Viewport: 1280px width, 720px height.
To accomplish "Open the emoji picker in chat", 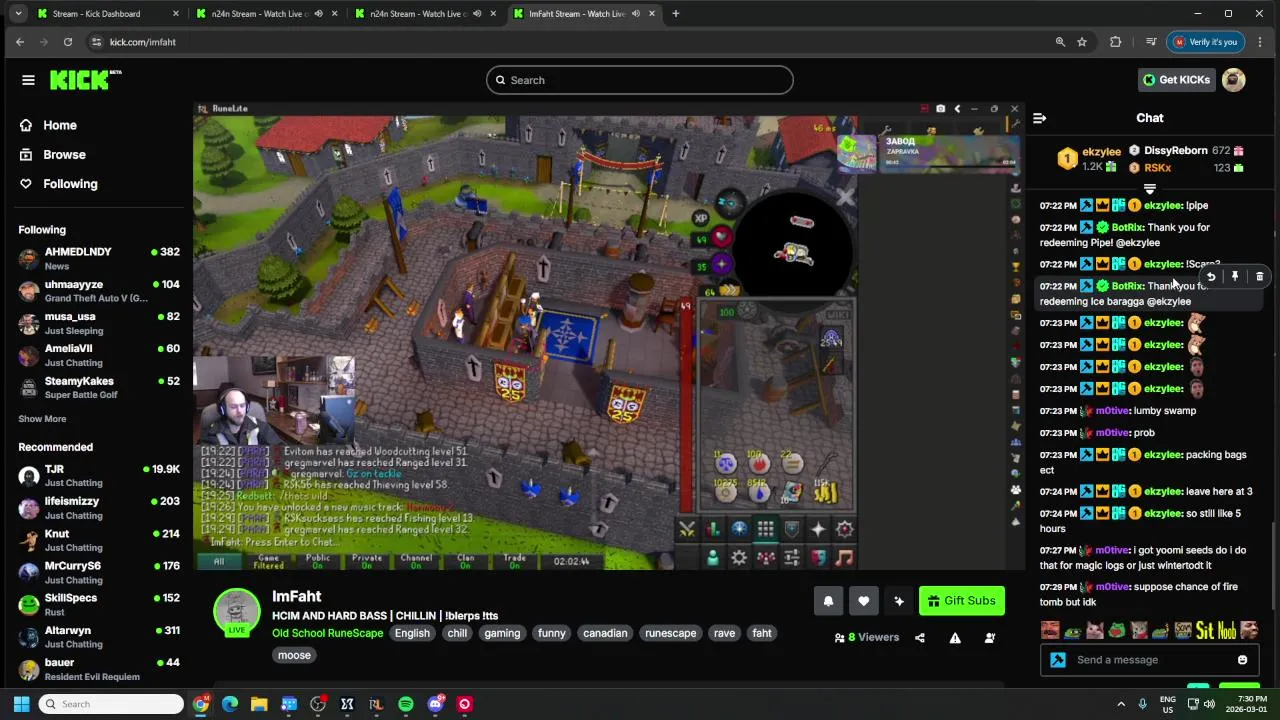I will tap(1243, 660).
